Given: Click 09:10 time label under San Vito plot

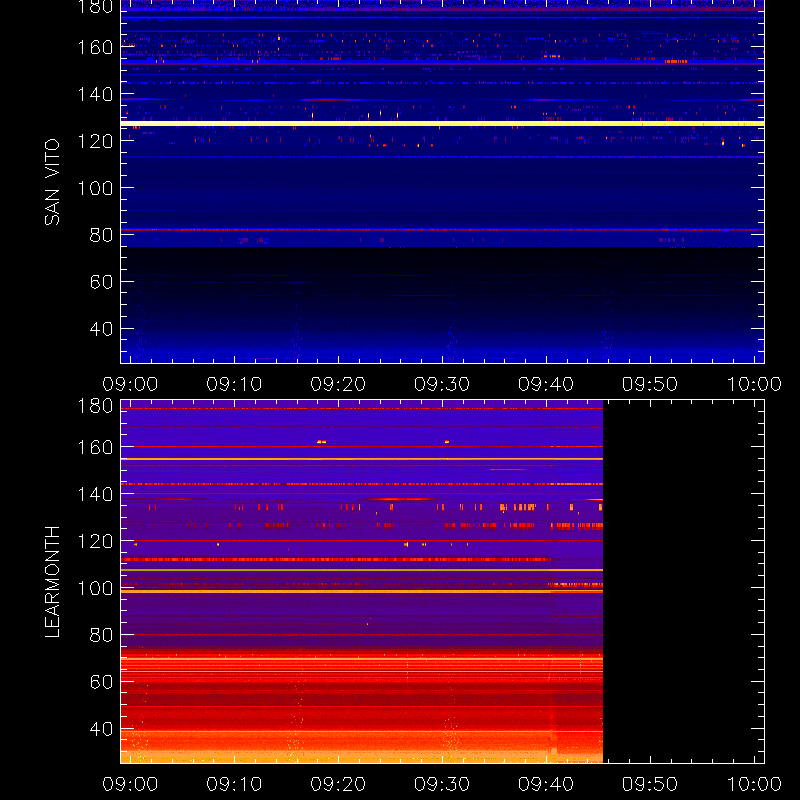Looking at the screenshot, I should click(x=234, y=384).
